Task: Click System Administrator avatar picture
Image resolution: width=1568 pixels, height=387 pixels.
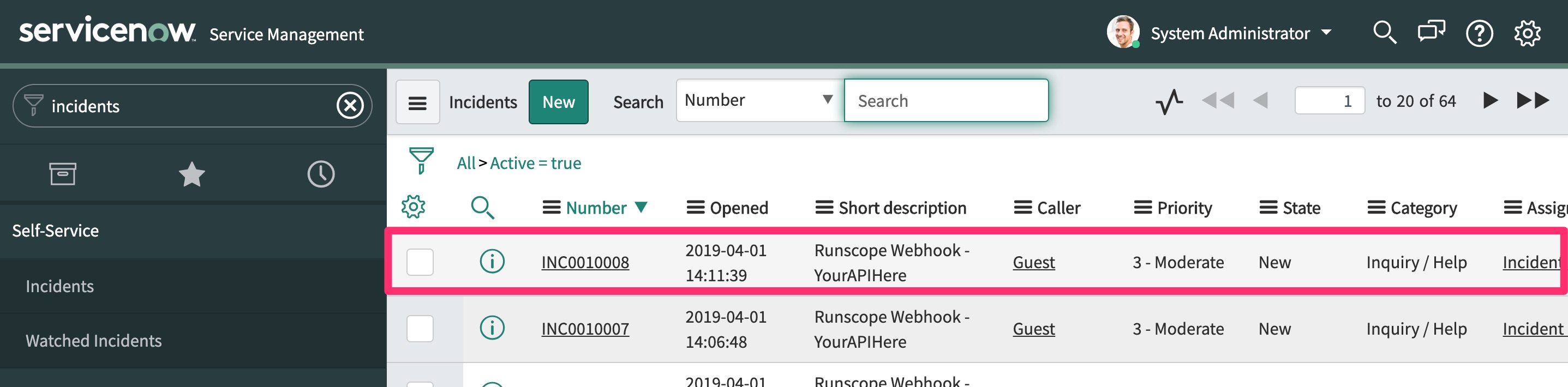Action: point(1123,32)
